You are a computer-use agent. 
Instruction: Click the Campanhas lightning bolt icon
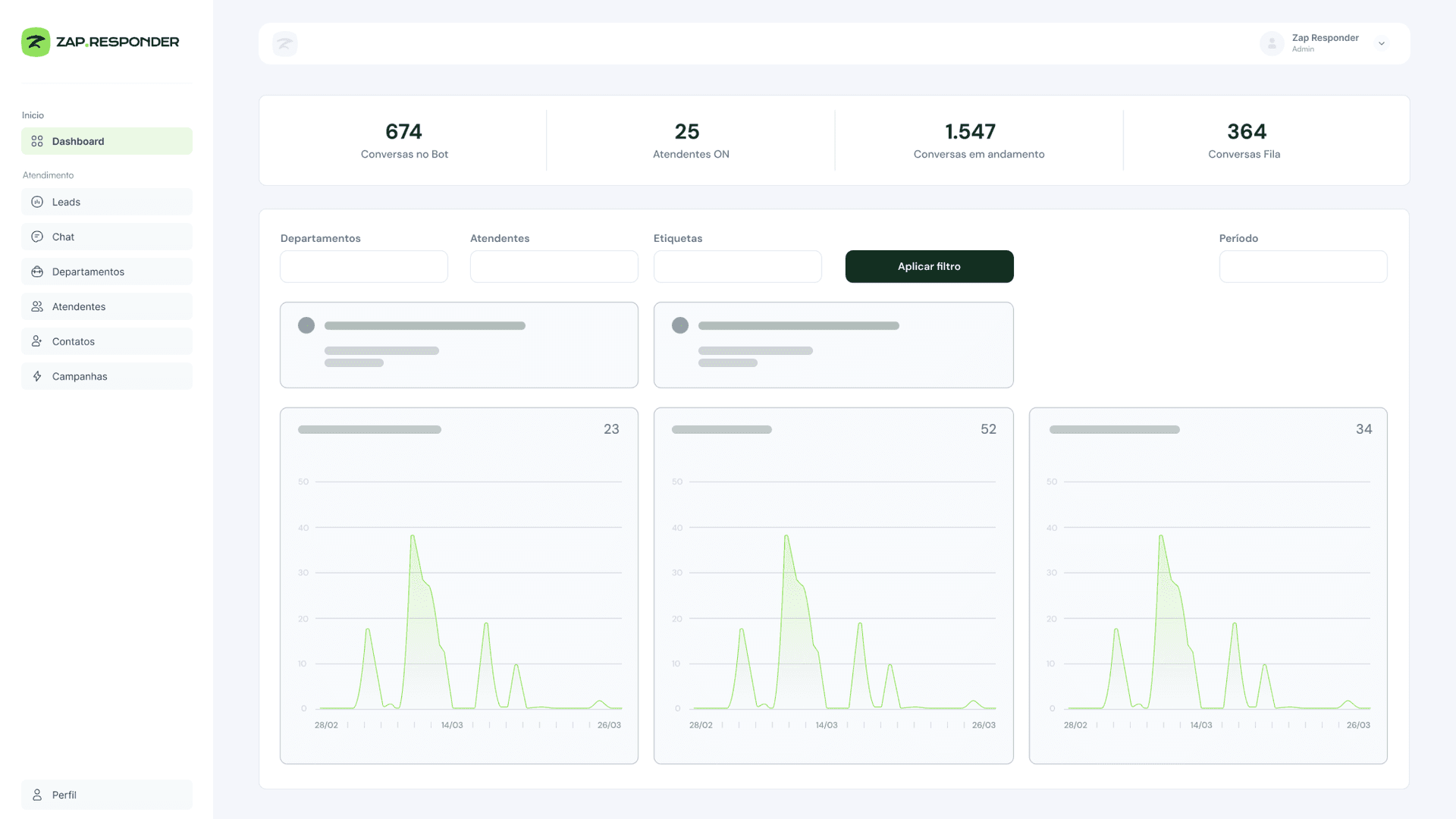click(x=37, y=376)
